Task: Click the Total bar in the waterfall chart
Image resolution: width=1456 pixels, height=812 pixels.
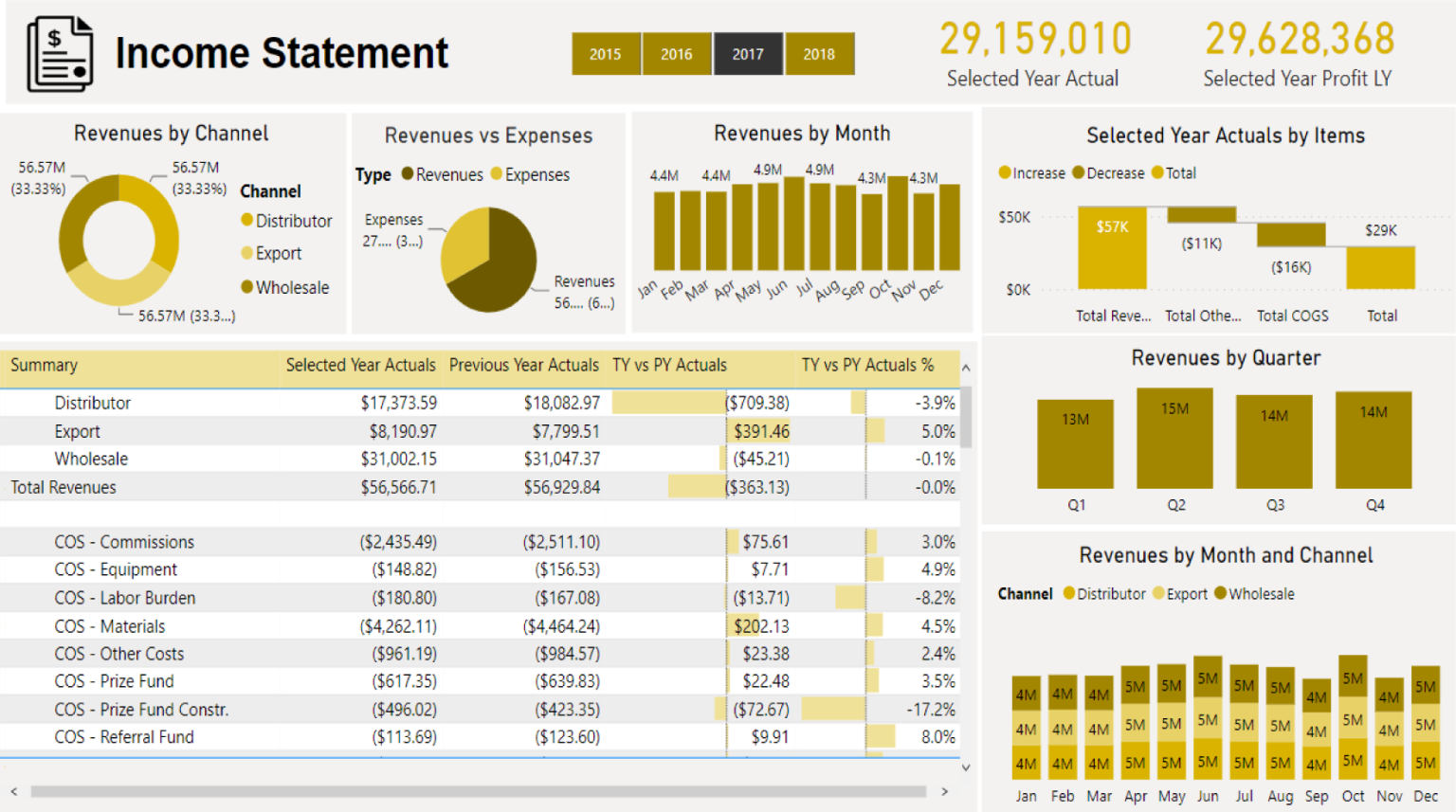Action: [x=1381, y=268]
